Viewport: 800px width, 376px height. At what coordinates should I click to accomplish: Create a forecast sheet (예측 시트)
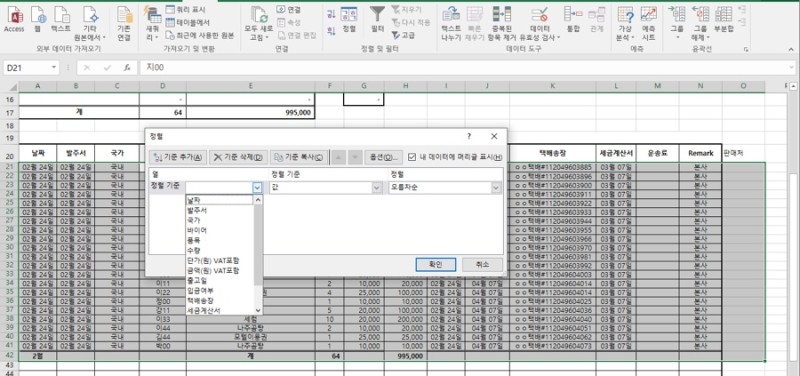point(648,23)
